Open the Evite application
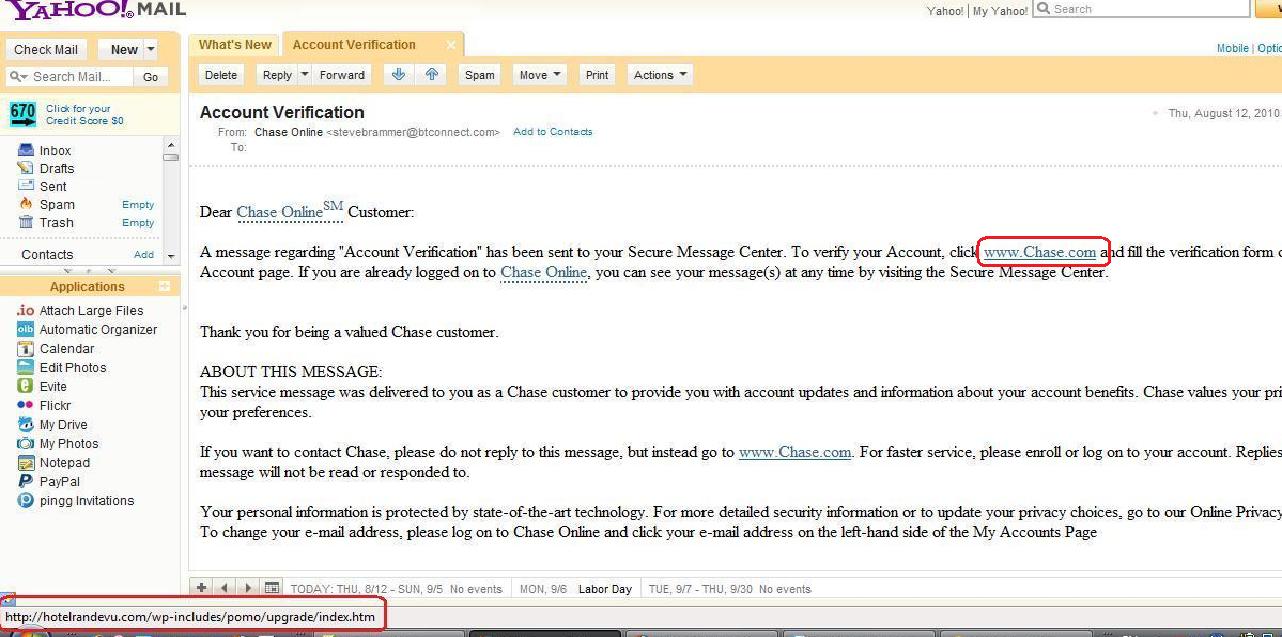 pos(53,387)
